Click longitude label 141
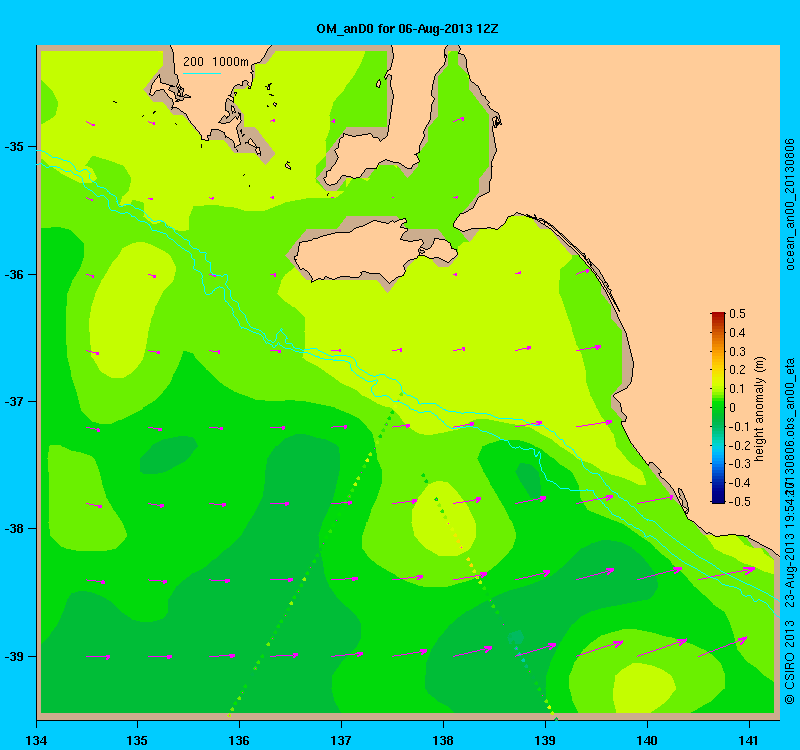Screen dimensions: 800x750 [x=748, y=740]
